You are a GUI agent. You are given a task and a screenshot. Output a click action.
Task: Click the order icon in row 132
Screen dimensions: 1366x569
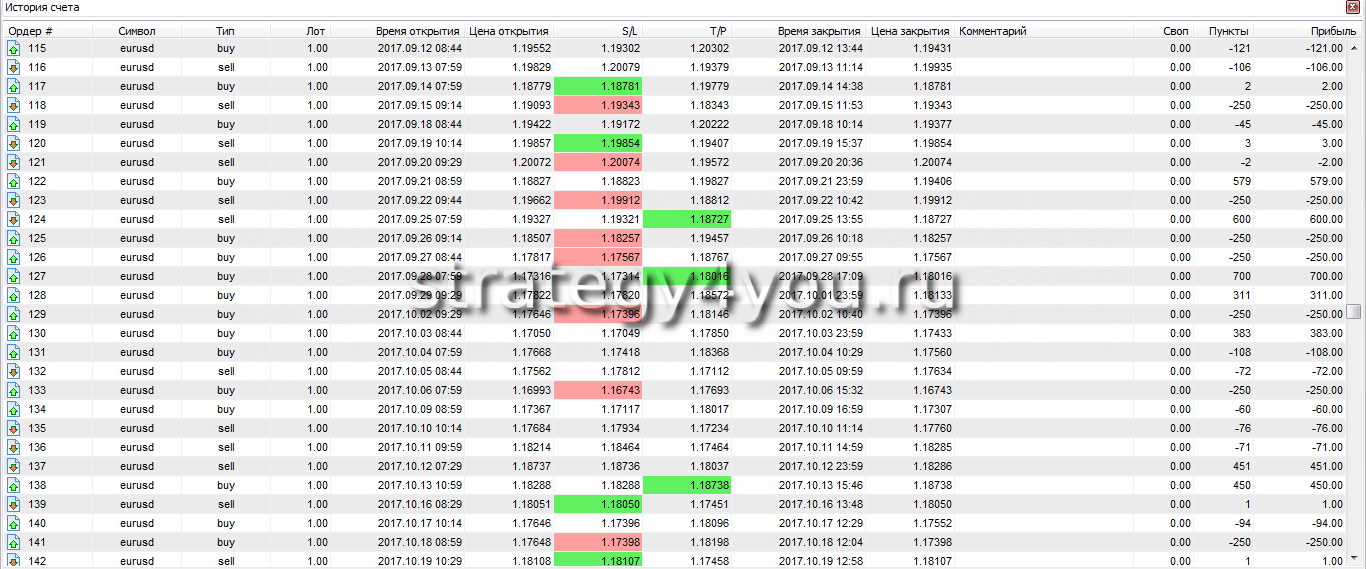pyautogui.click(x=14, y=371)
